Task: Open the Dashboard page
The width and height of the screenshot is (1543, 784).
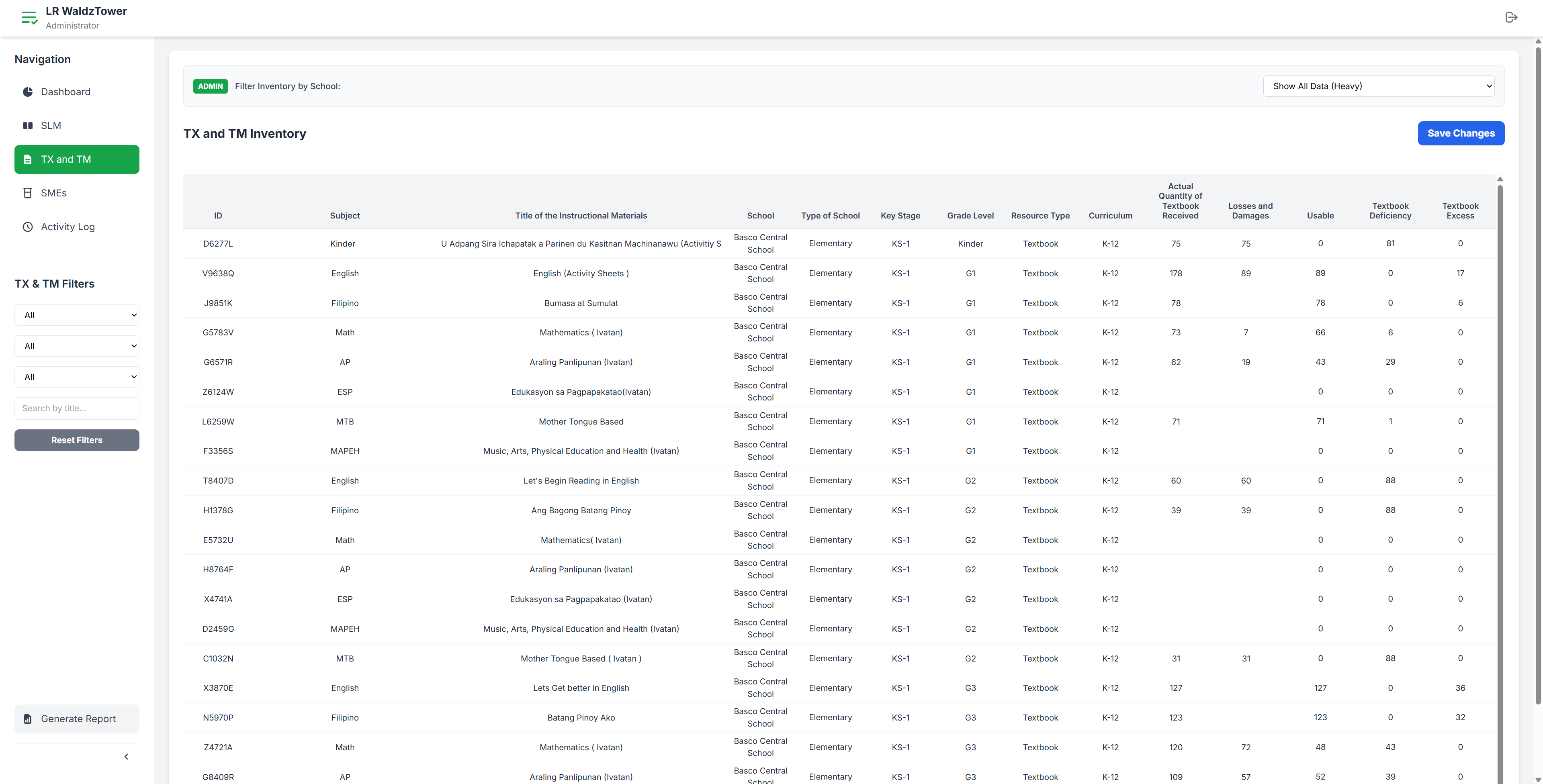Action: (77, 92)
